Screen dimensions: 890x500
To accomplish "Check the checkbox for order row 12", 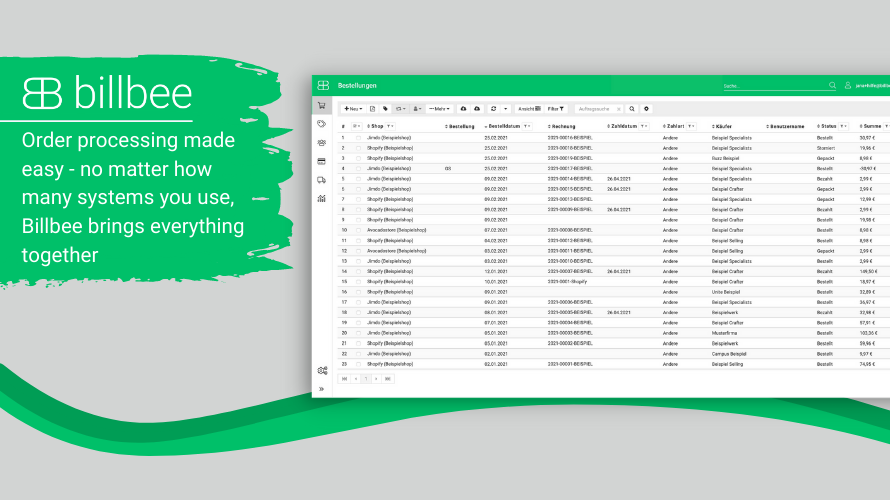I will (358, 251).
